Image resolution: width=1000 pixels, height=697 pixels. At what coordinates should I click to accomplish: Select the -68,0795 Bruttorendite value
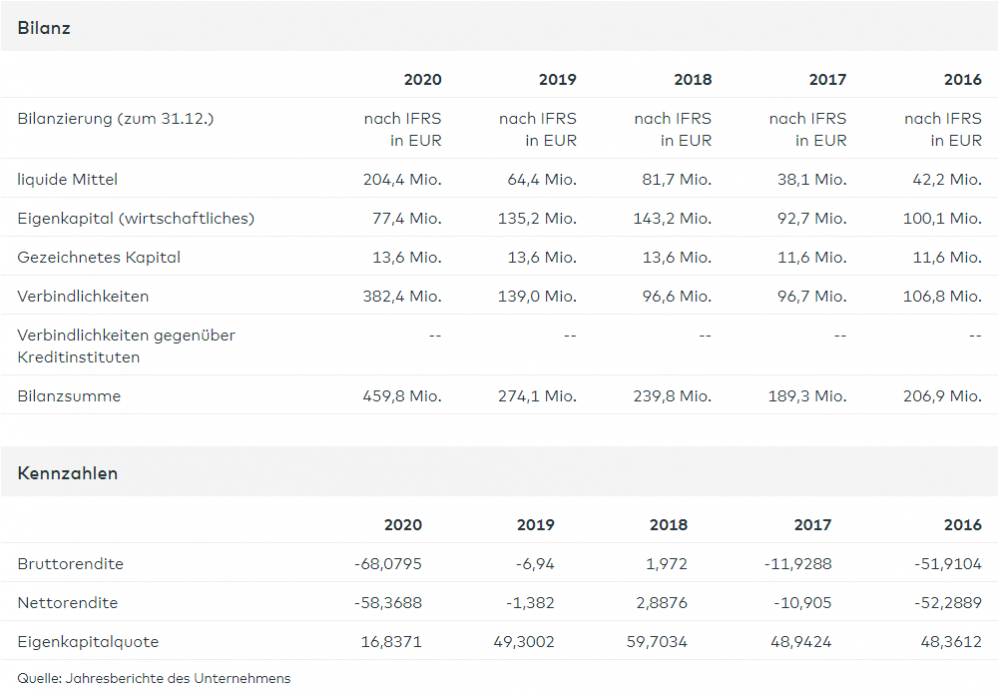pyautogui.click(x=388, y=563)
